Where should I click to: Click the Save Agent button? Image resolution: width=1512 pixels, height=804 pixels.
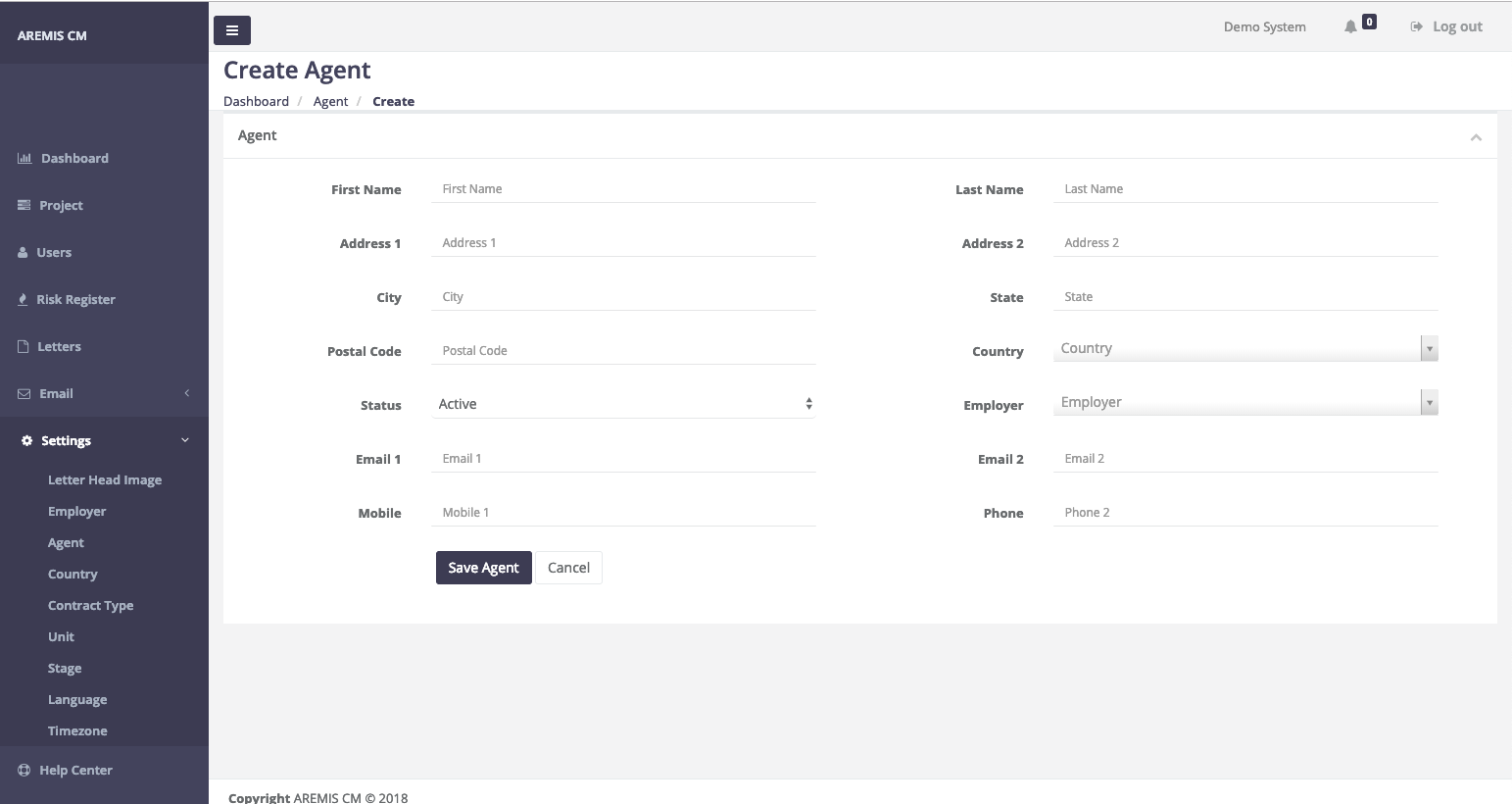(x=483, y=568)
